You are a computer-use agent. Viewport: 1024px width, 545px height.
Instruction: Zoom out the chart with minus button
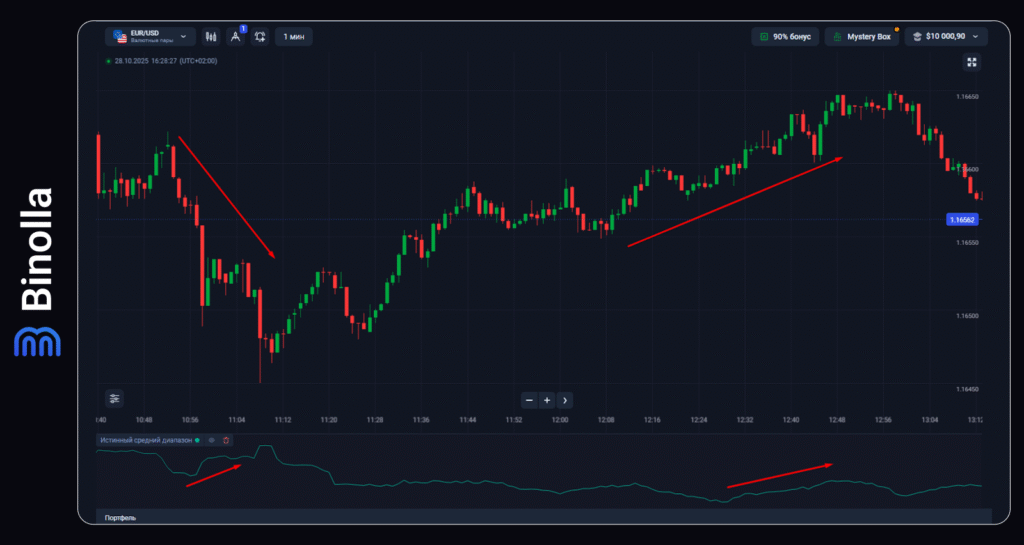pos(530,400)
